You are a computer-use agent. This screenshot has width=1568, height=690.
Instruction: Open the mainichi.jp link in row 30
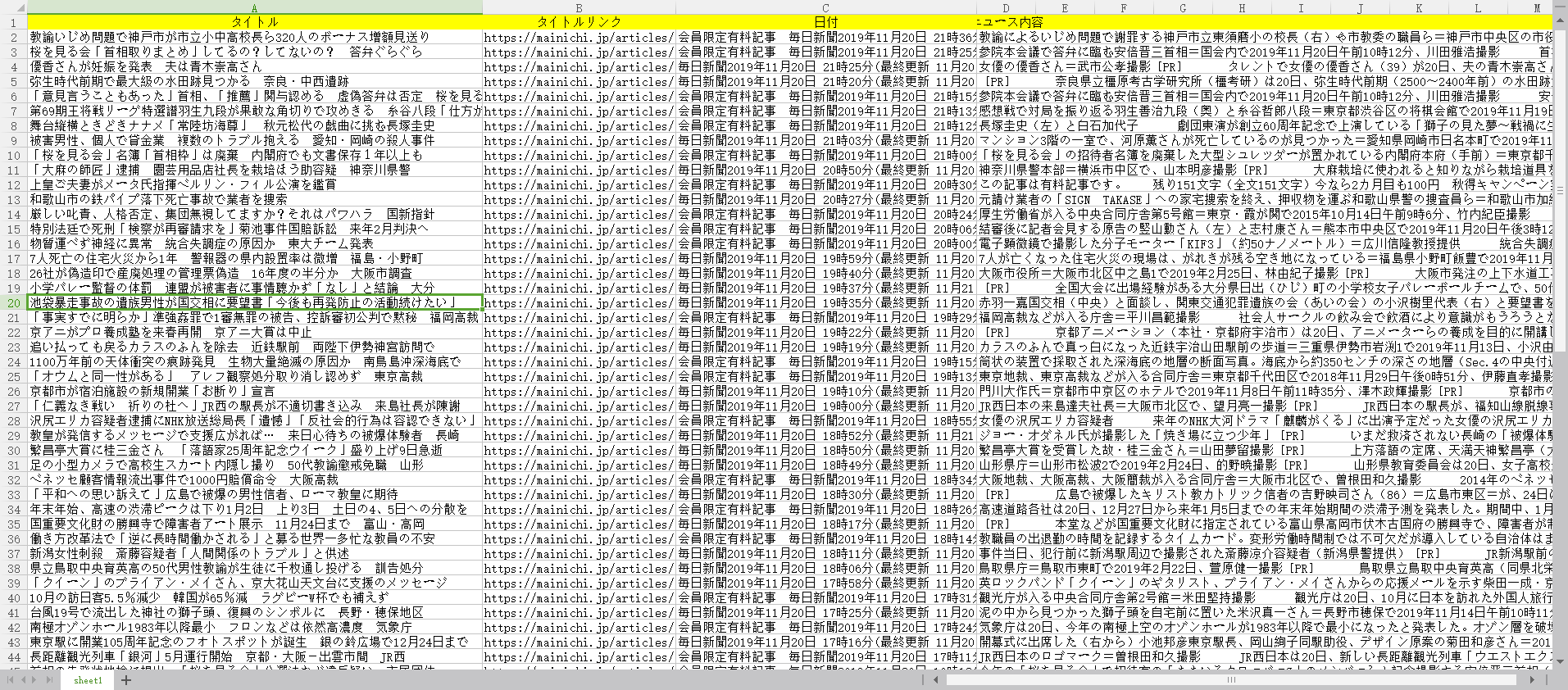click(x=579, y=450)
